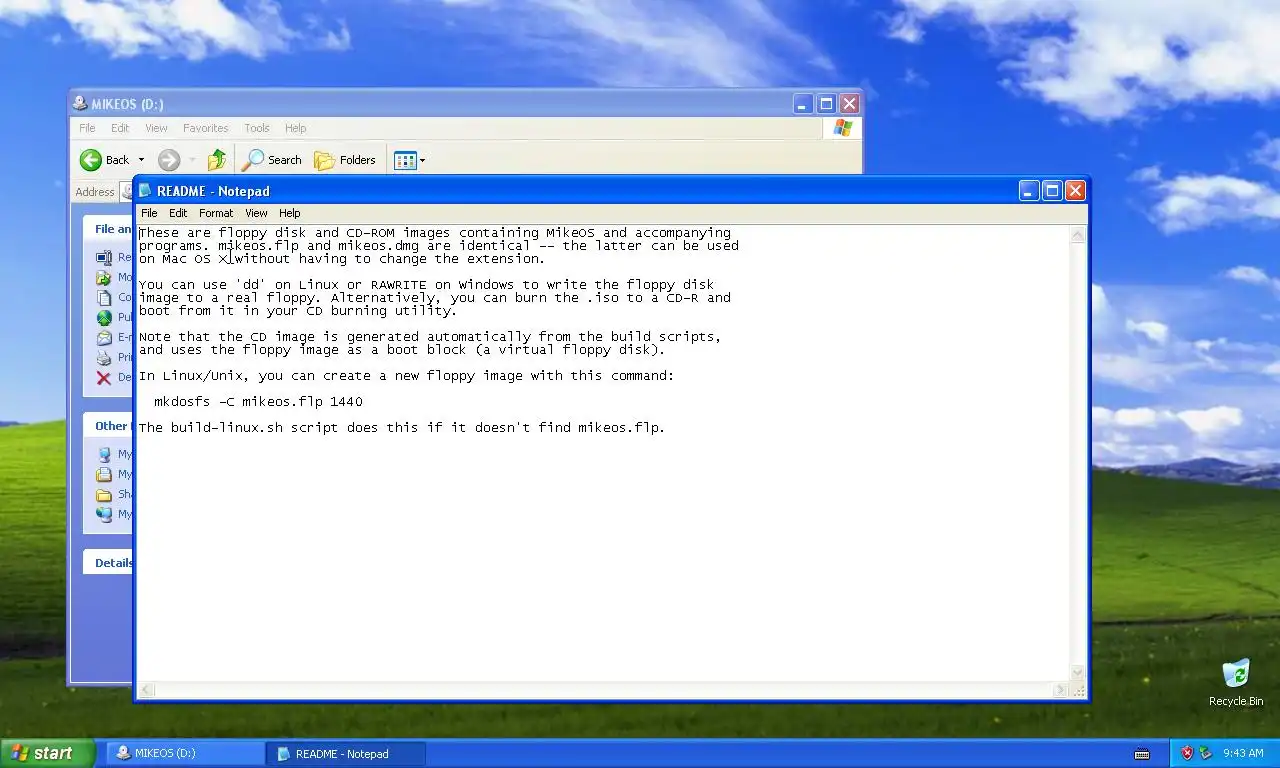Image resolution: width=1280 pixels, height=768 pixels.
Task: Click the 9:43 AM taskbar clock
Action: 1243,753
